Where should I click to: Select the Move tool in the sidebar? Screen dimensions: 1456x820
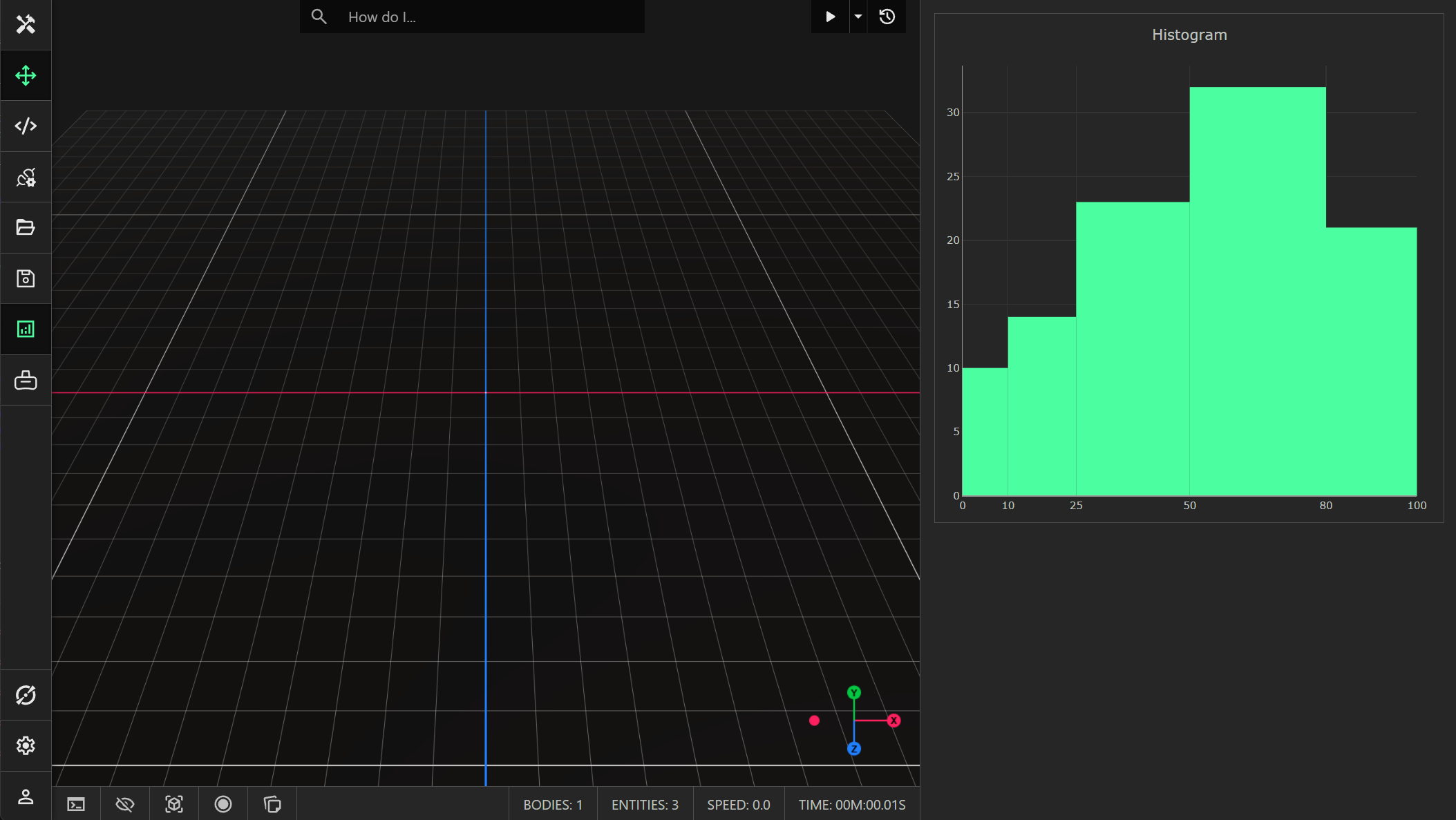click(x=26, y=75)
